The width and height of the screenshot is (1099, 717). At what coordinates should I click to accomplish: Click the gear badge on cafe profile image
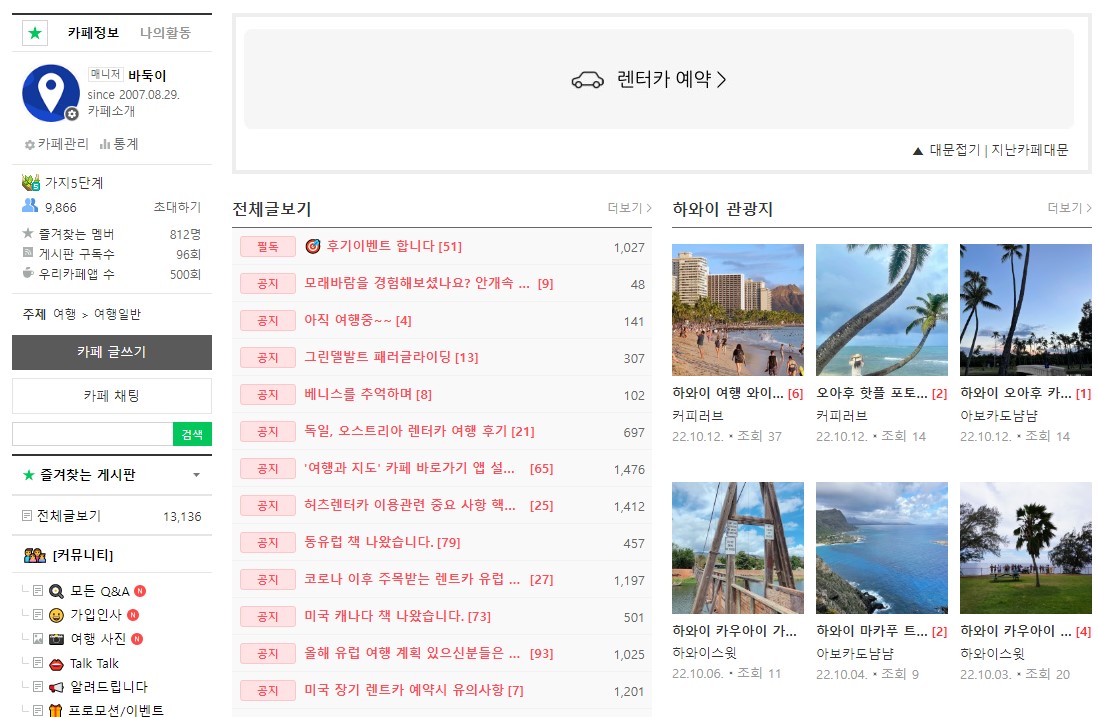[x=72, y=114]
